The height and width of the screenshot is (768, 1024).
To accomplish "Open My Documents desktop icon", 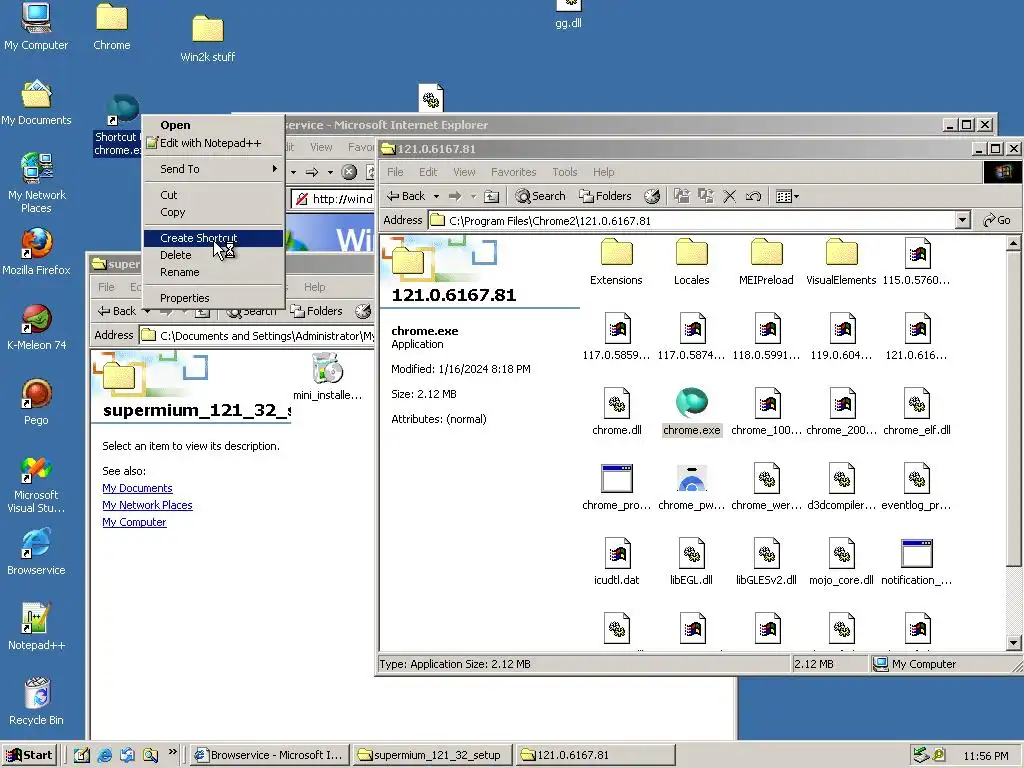I will [x=36, y=102].
